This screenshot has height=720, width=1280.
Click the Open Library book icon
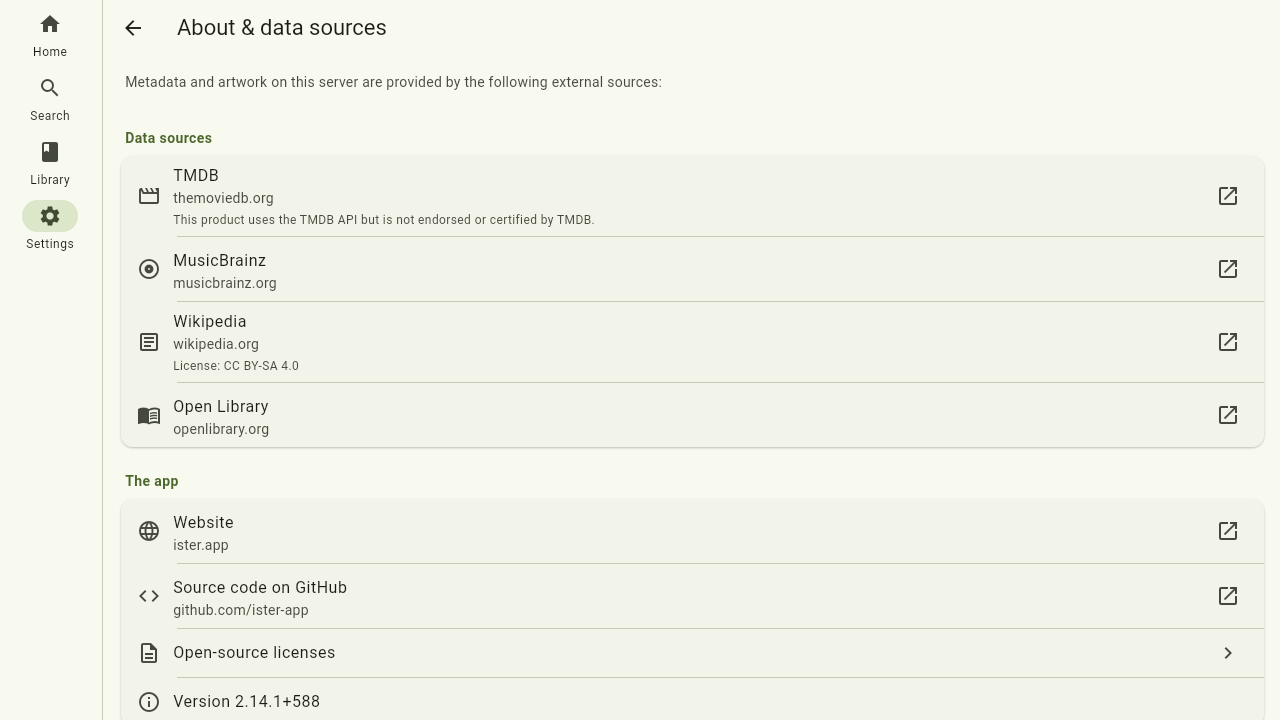point(149,415)
